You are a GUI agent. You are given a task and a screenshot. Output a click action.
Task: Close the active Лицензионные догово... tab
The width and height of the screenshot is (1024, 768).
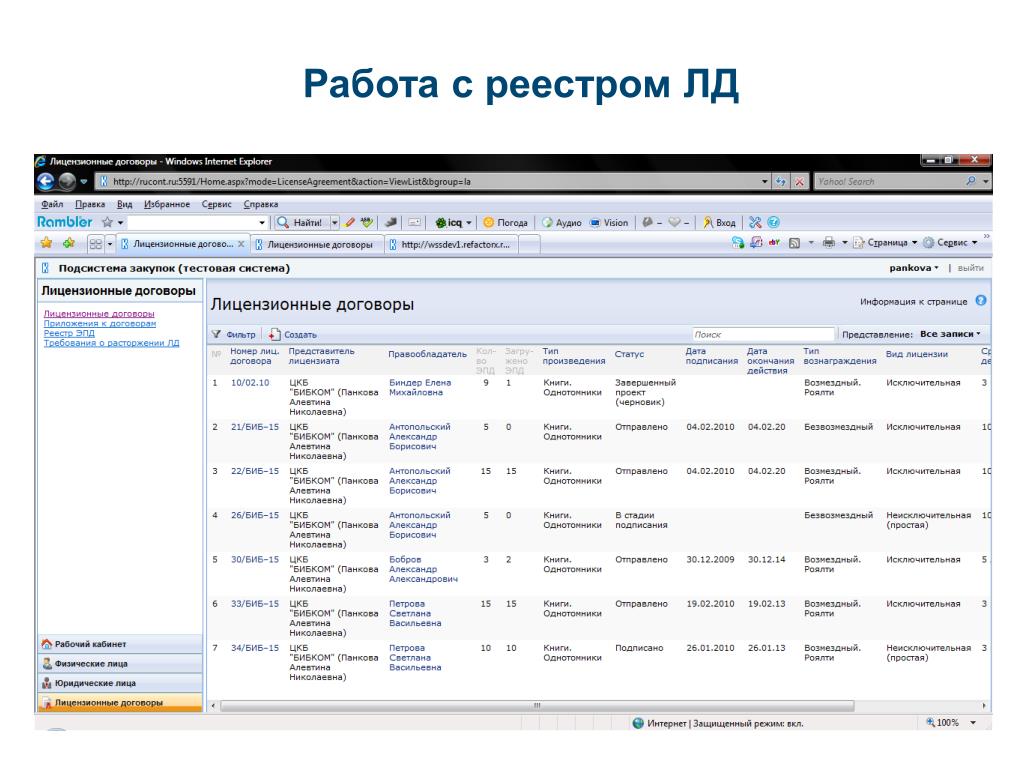click(241, 244)
